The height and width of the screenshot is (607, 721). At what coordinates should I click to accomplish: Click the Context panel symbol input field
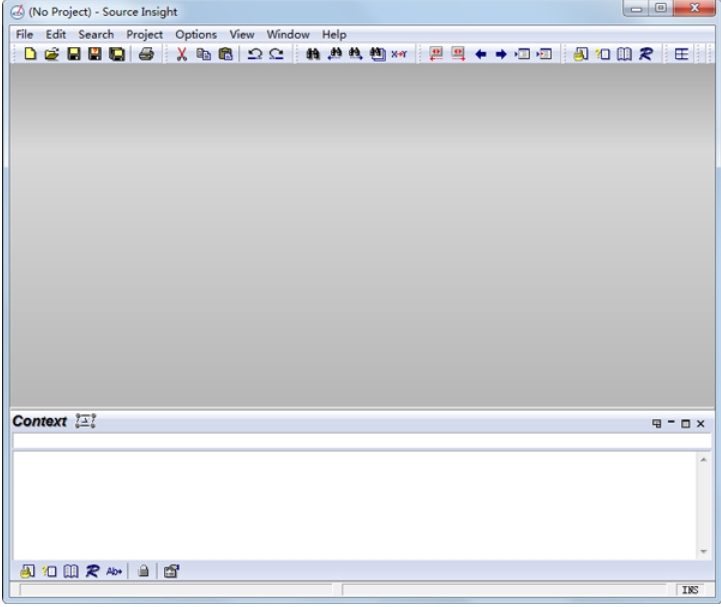click(x=362, y=441)
